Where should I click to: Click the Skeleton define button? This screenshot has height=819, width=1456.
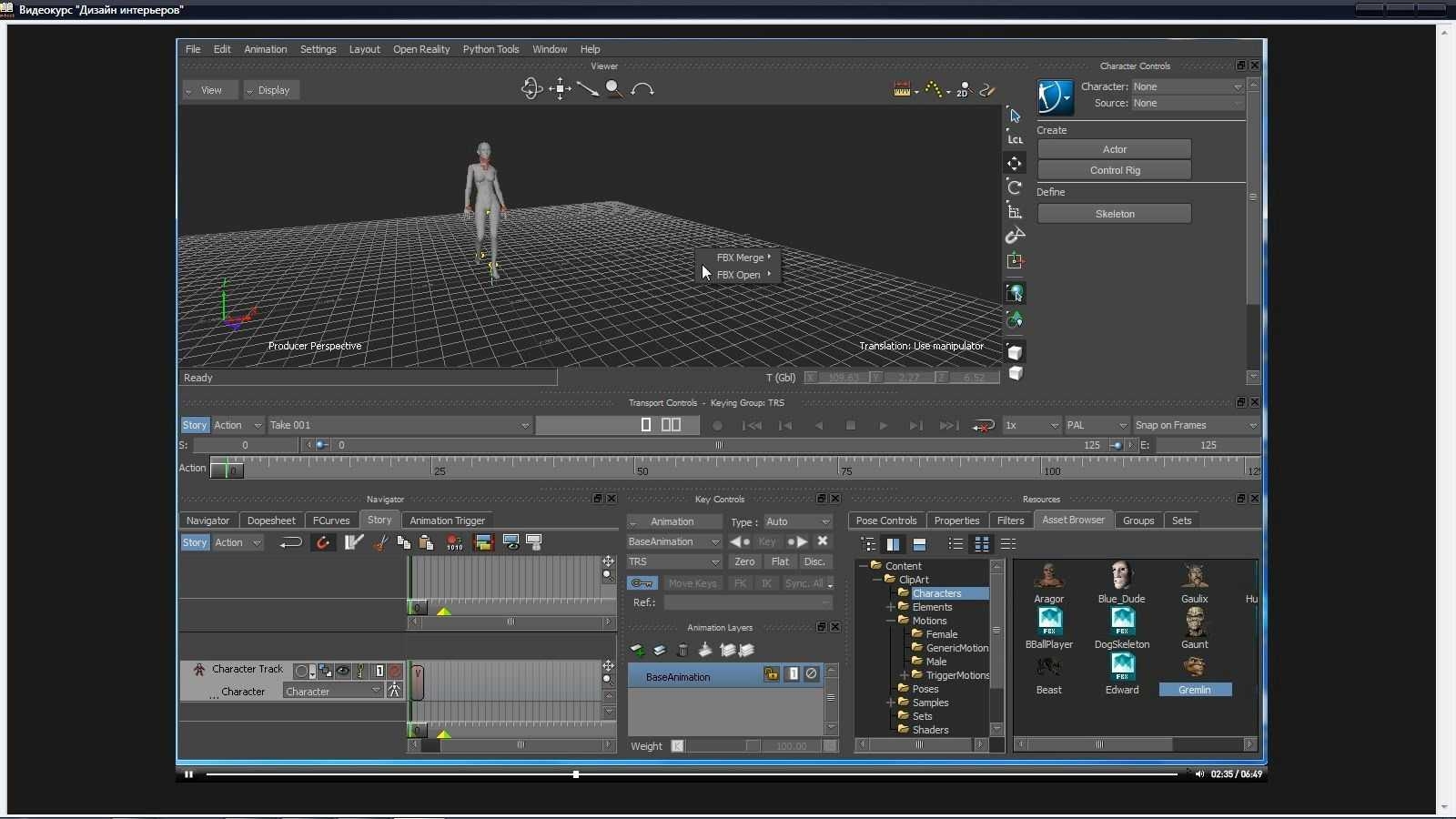(x=1115, y=214)
